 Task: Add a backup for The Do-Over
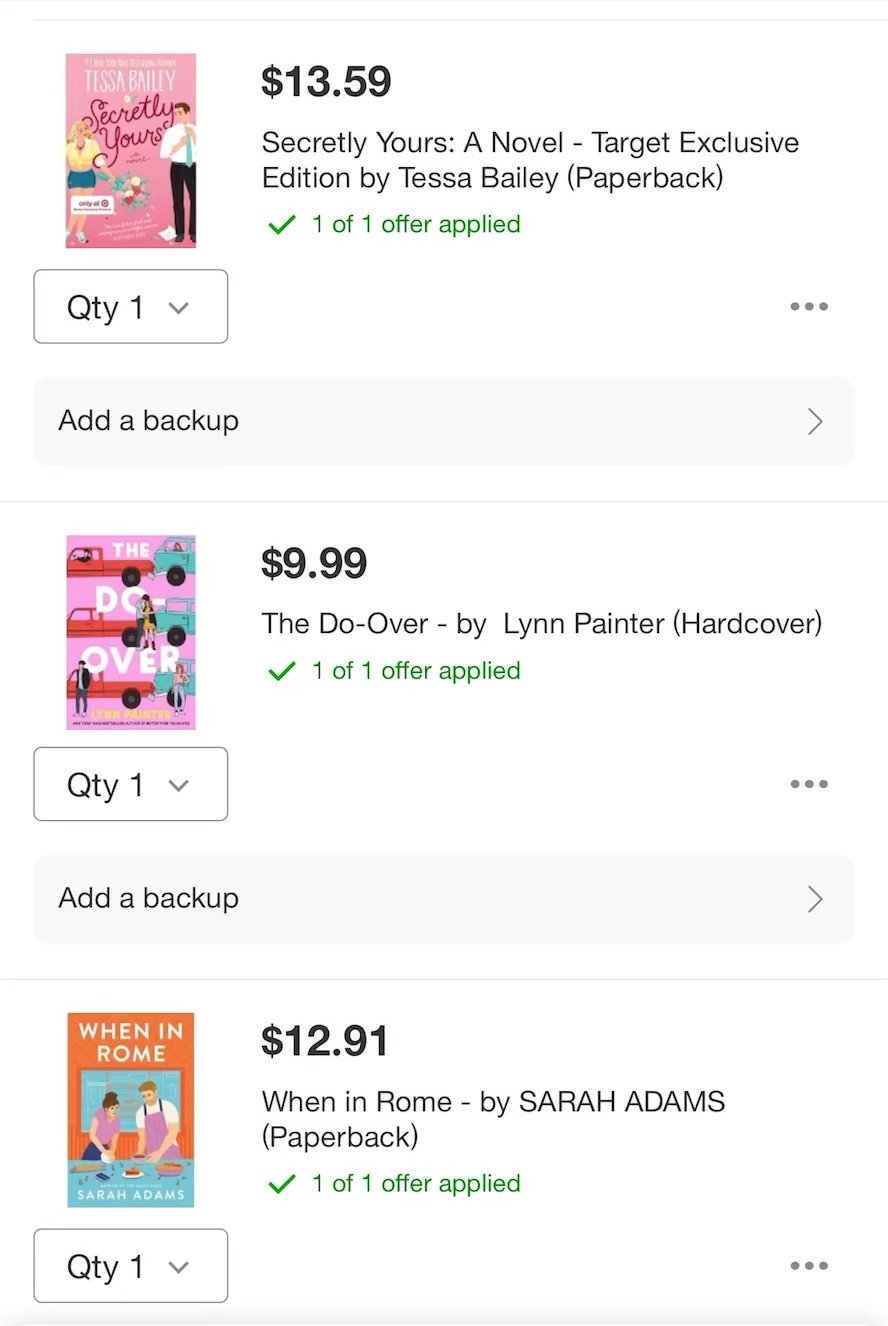[444, 898]
